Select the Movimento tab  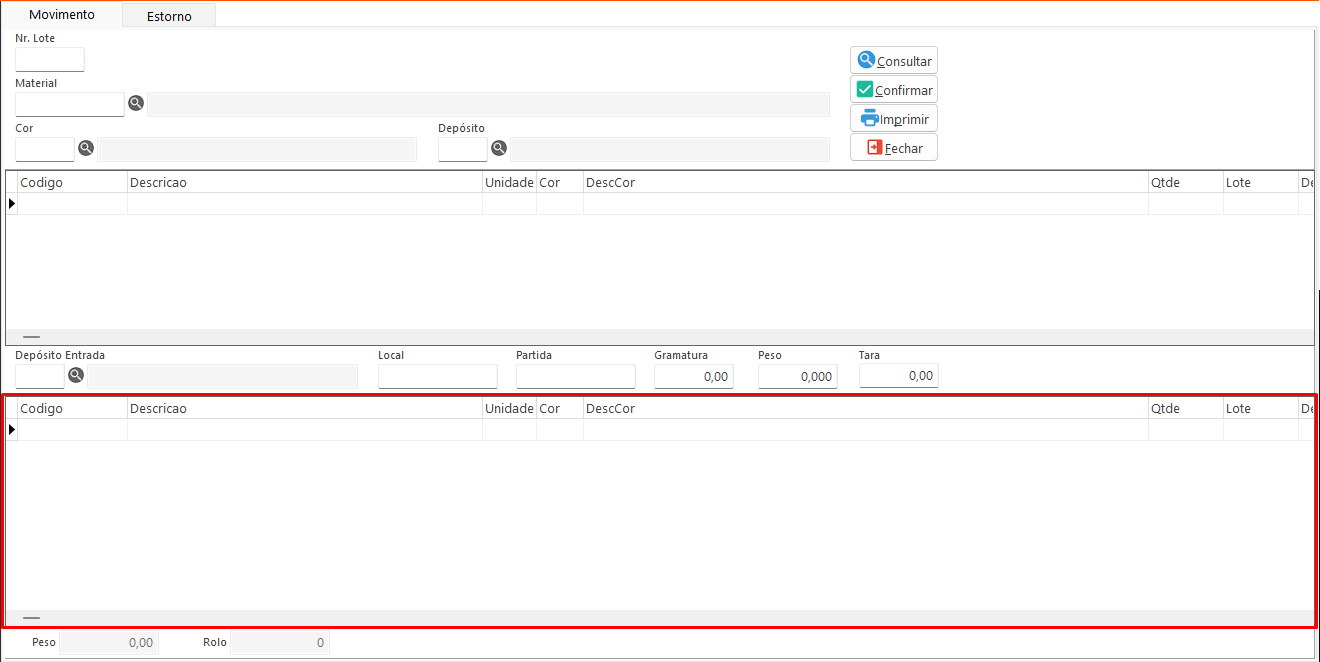tap(62, 15)
